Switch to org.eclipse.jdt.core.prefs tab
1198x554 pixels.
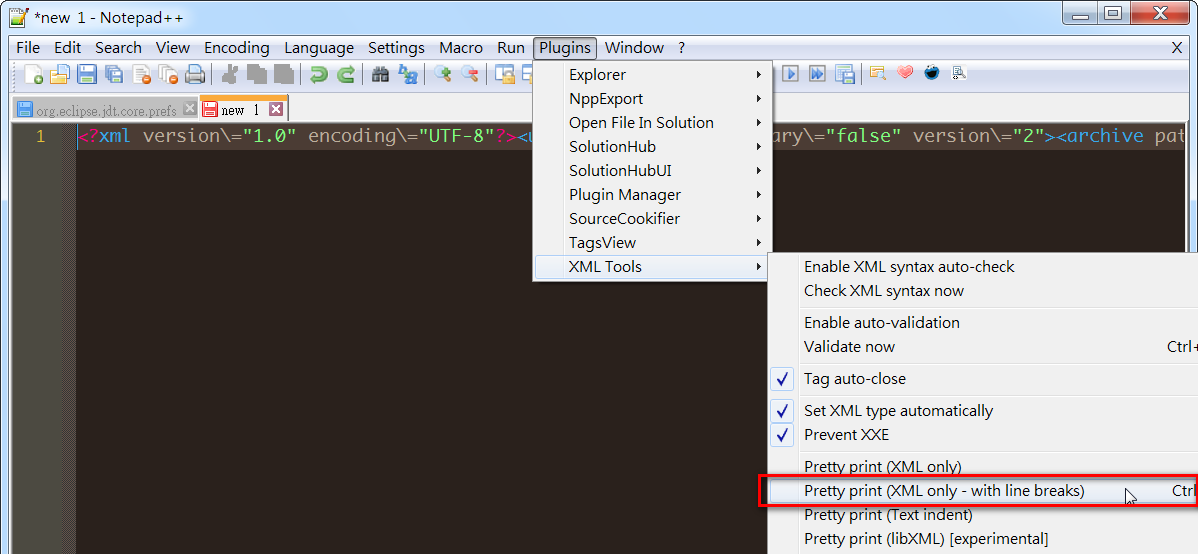(107, 110)
